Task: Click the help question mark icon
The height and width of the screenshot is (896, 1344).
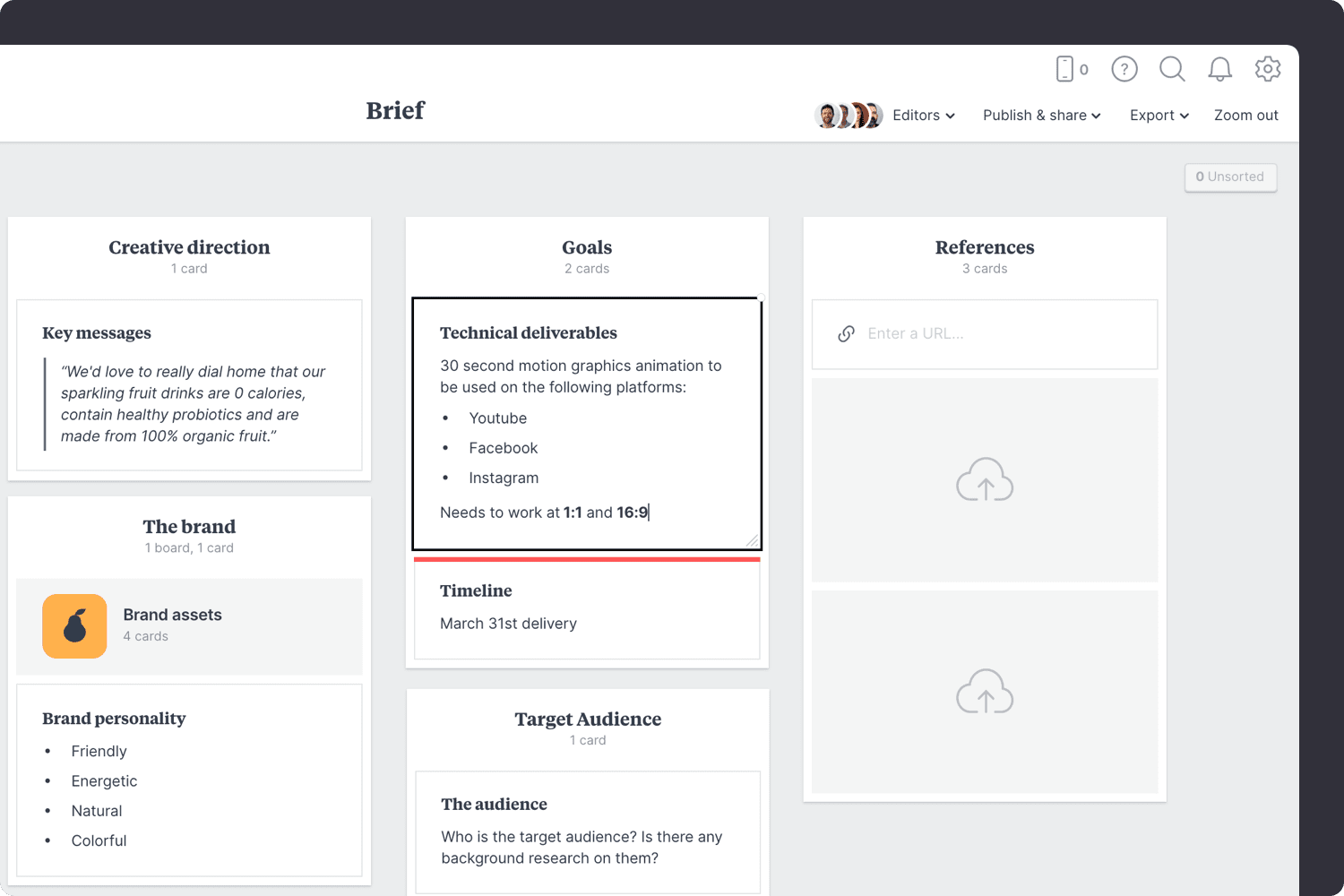Action: [1124, 69]
